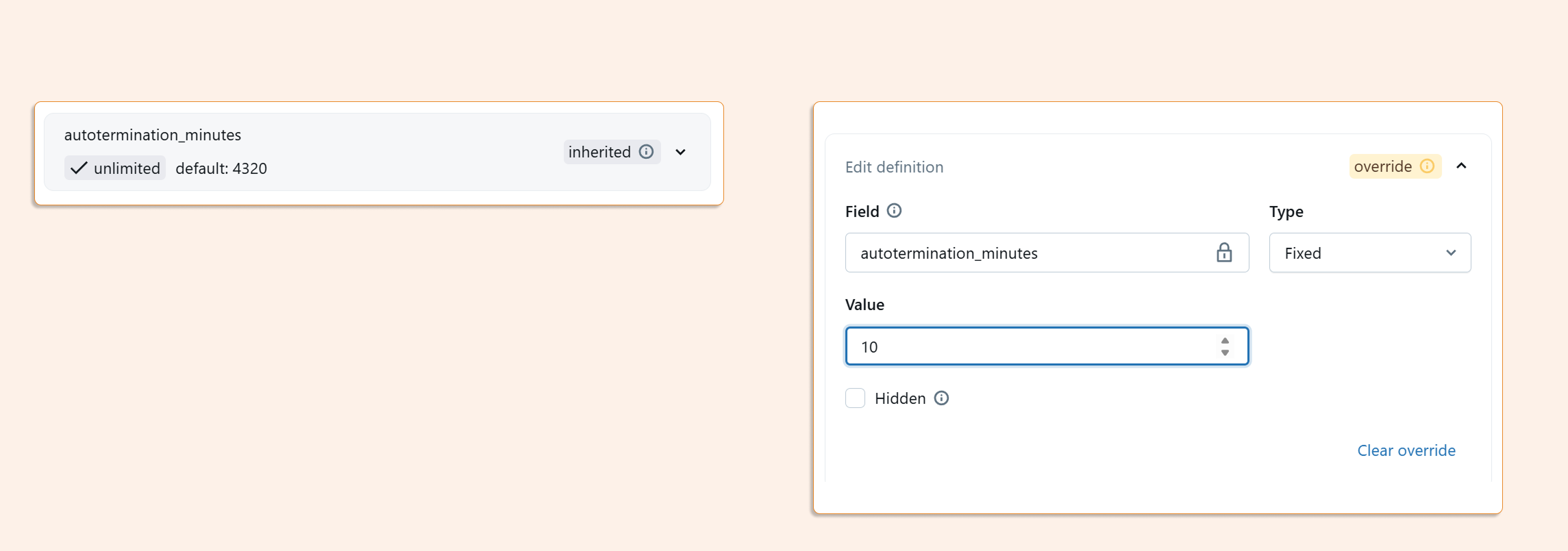The image size is (1568, 551).
Task: Decrease Value with the stepper down arrow
Action: pyautogui.click(x=1225, y=353)
